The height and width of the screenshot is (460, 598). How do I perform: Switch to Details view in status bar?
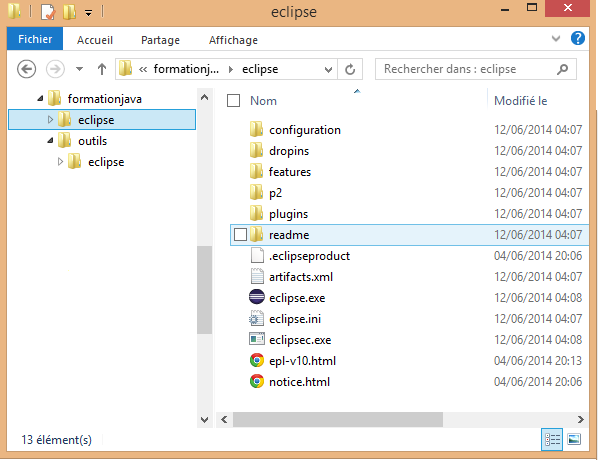pos(552,440)
